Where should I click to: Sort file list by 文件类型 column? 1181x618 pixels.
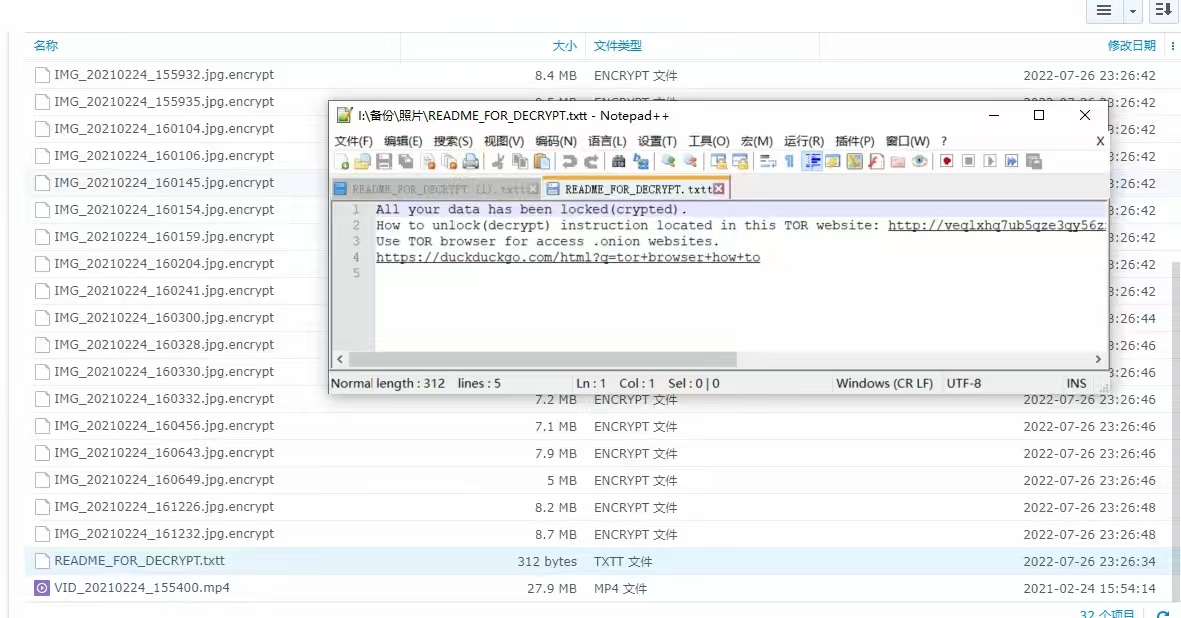[618, 46]
